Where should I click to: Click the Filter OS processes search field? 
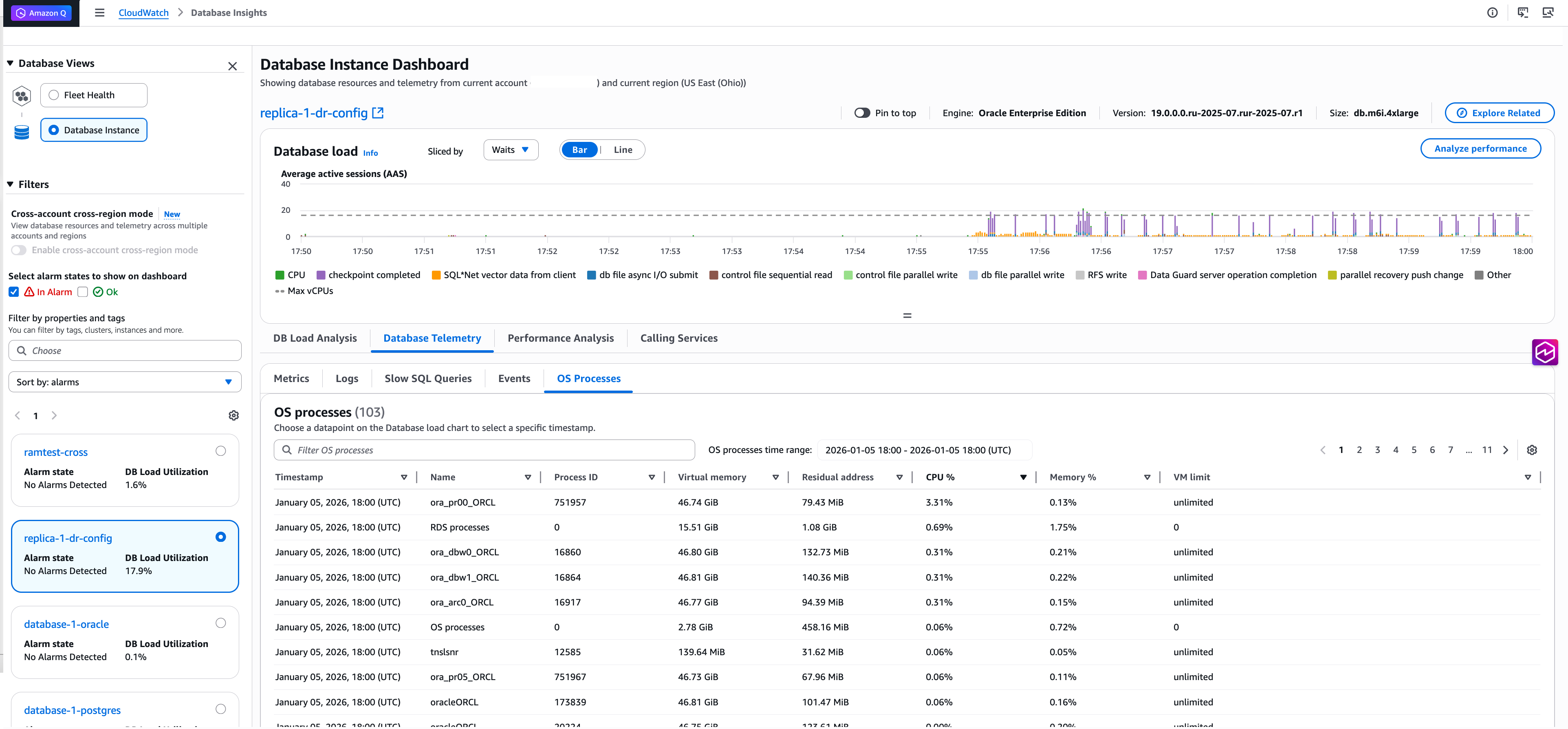coord(484,450)
